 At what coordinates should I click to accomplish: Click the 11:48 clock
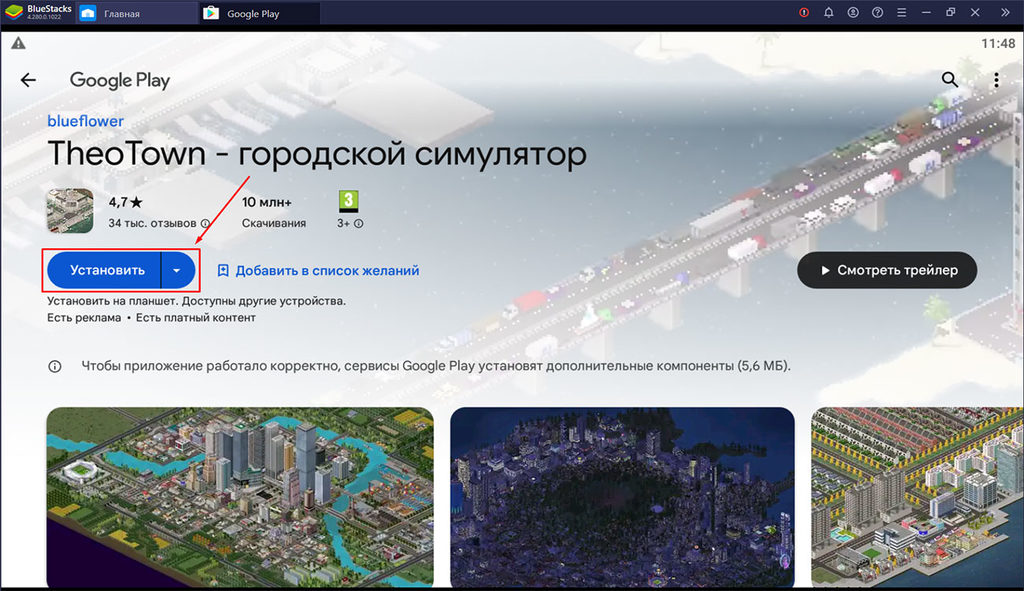(998, 43)
